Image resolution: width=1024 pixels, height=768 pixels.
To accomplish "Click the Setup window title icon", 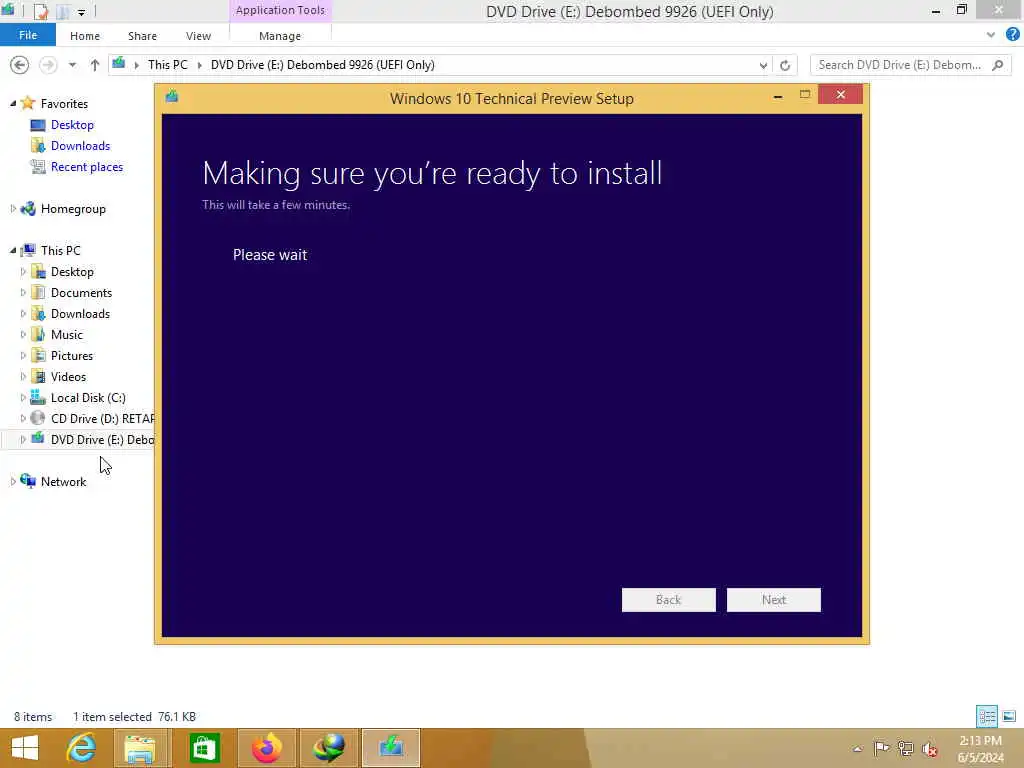I will click(172, 97).
